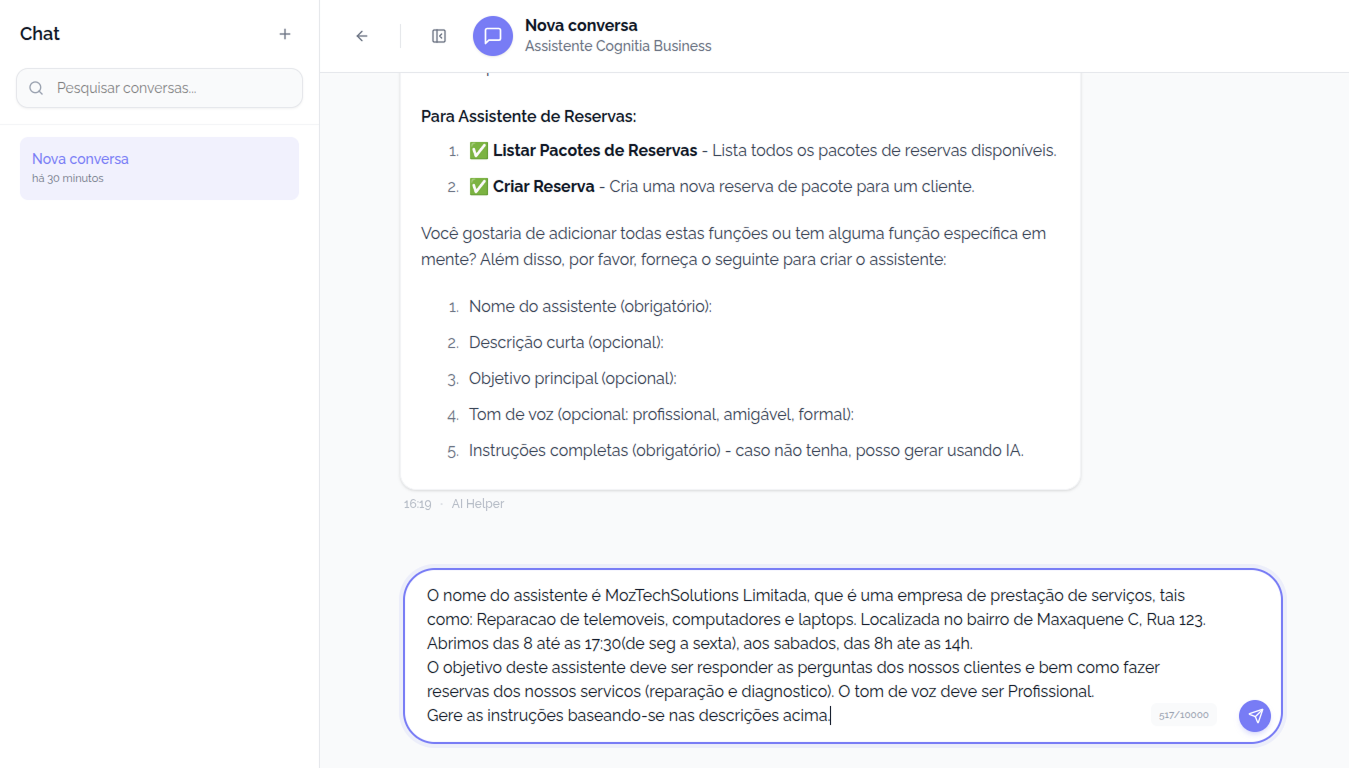This screenshot has height=768, width=1349.
Task: Click the Instruções completas list item
Action: click(x=745, y=451)
